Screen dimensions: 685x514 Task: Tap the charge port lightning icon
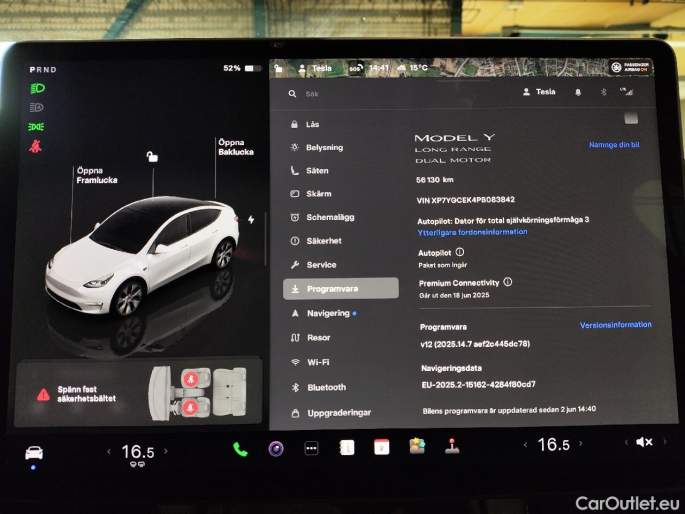point(251,220)
